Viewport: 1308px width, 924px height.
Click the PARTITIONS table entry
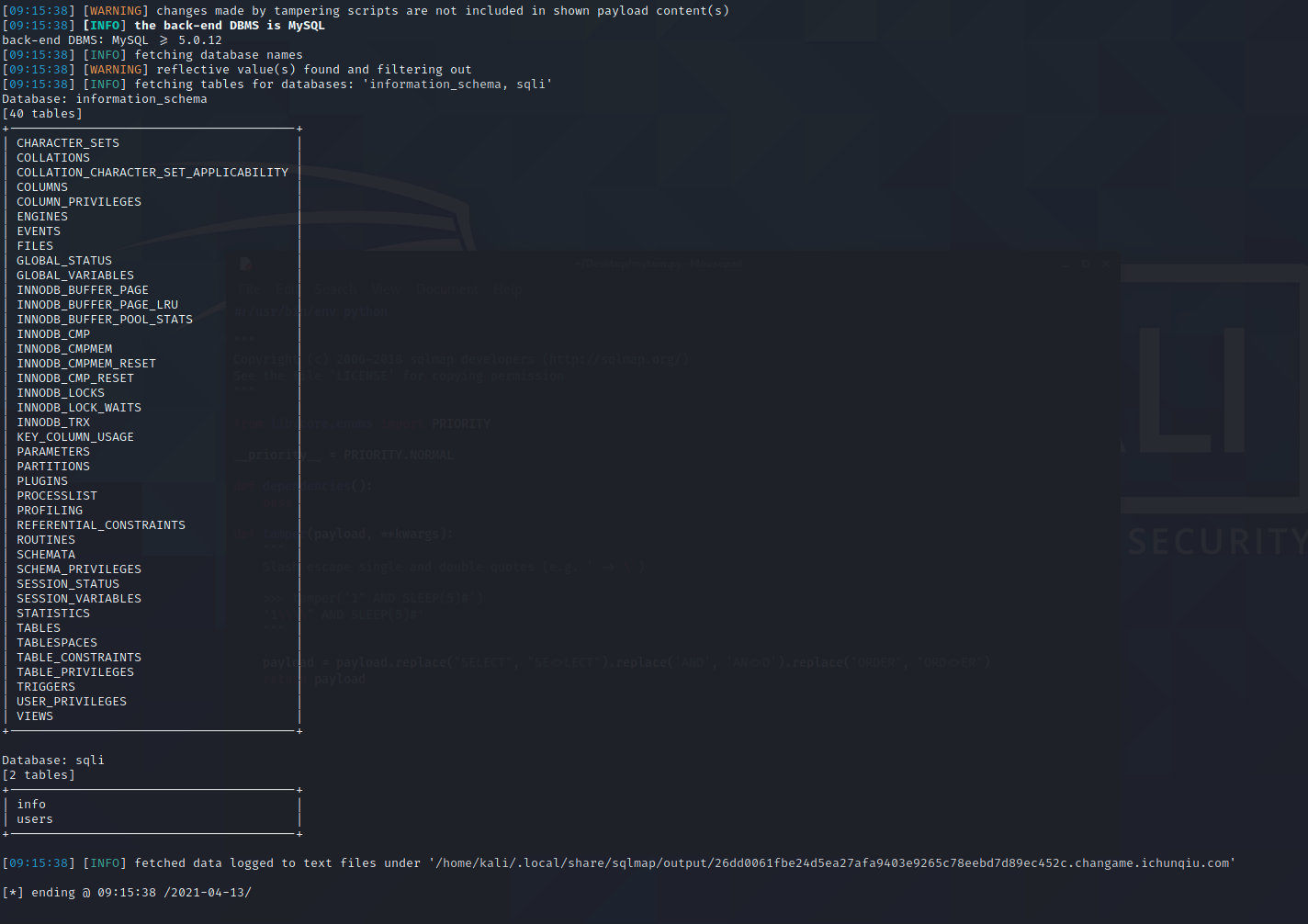pyautogui.click(x=53, y=467)
